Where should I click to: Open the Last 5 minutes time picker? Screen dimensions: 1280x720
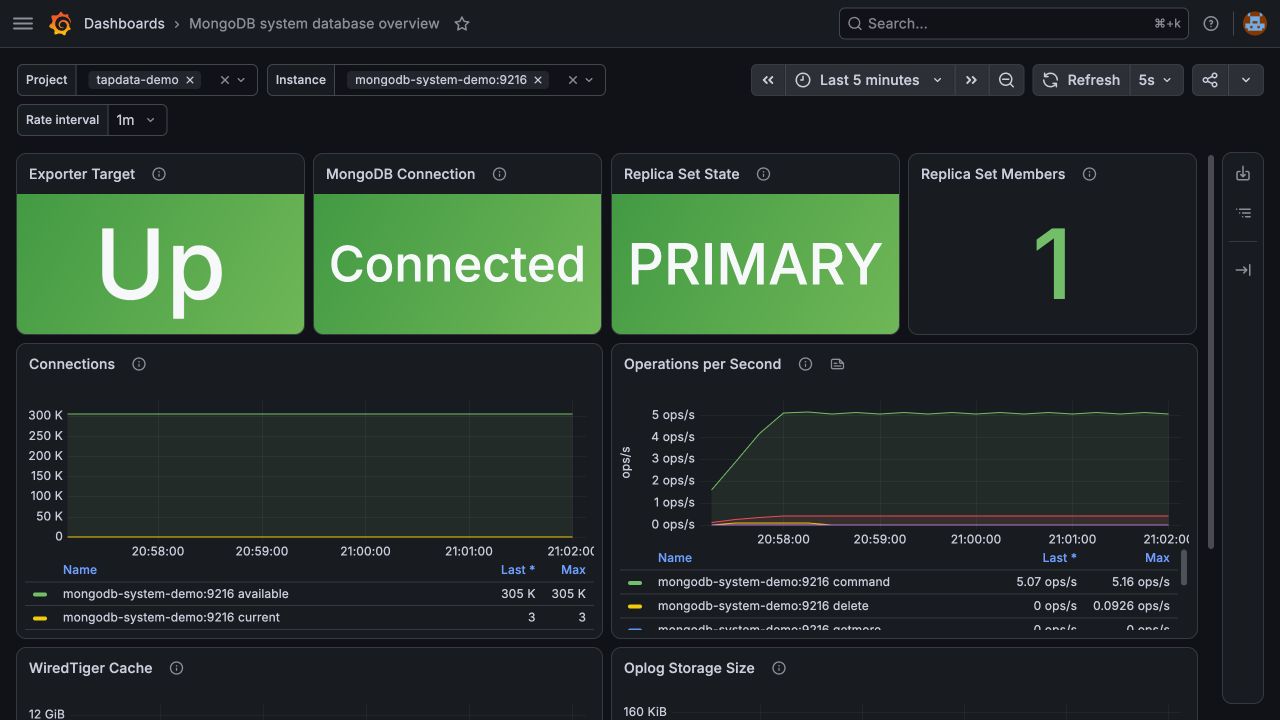(x=869, y=80)
